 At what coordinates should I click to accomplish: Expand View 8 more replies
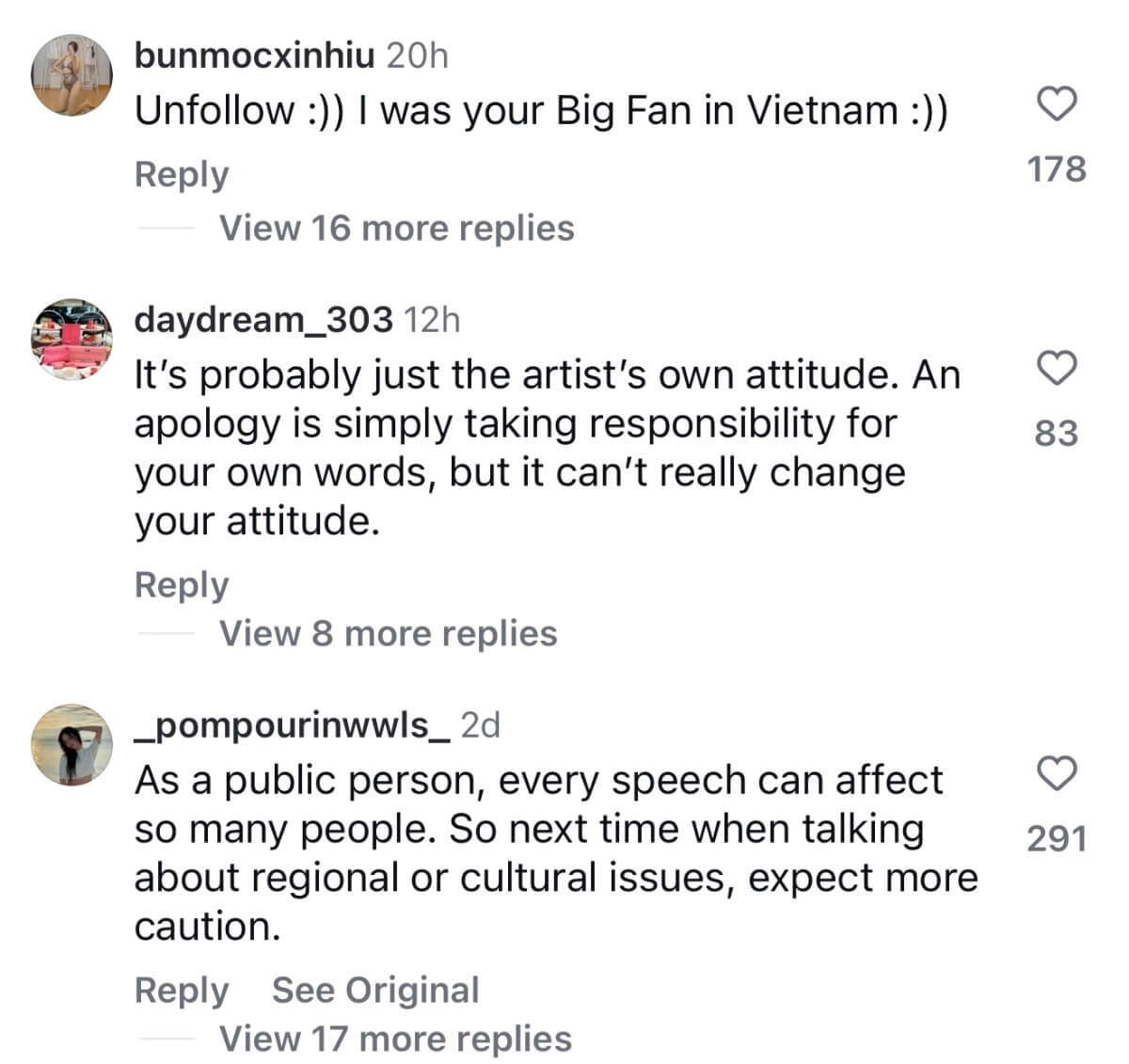pyautogui.click(x=388, y=633)
